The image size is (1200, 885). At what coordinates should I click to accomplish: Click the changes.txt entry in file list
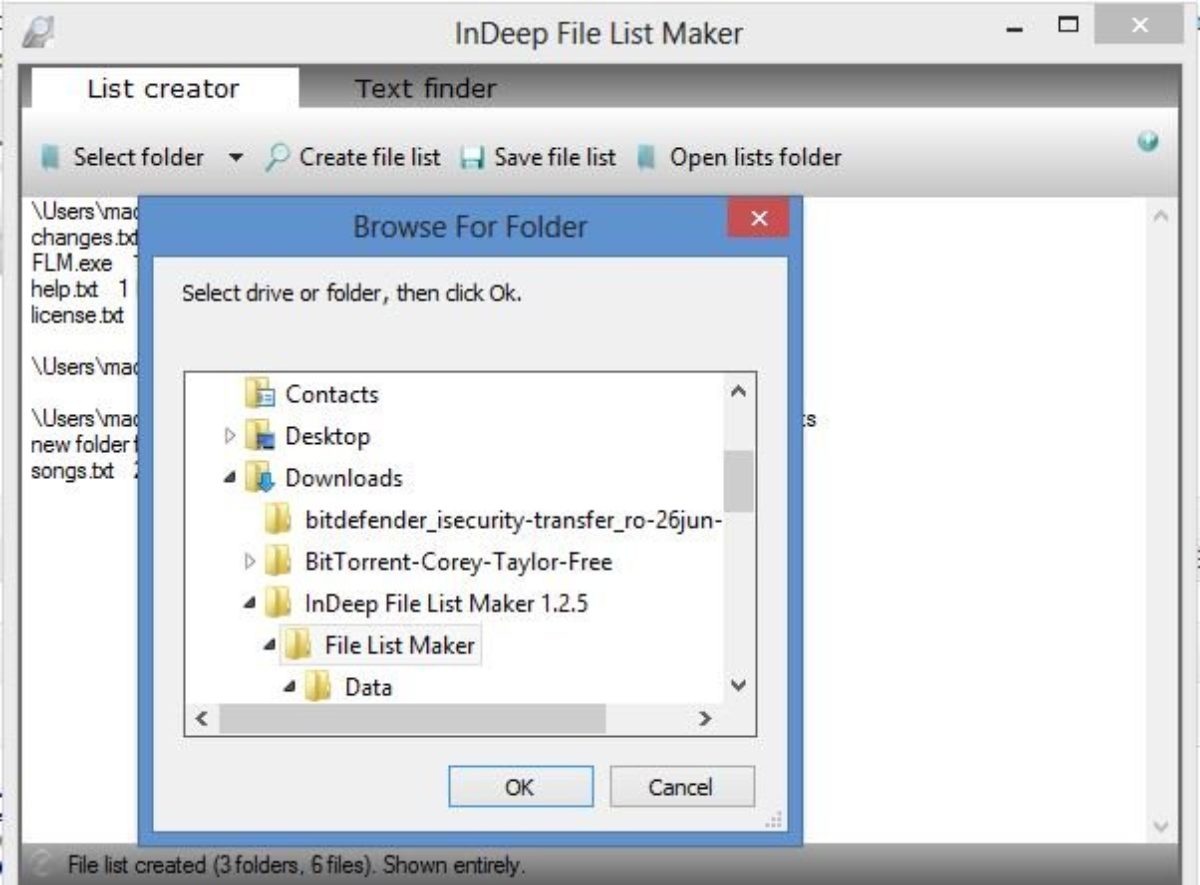[x=84, y=238]
